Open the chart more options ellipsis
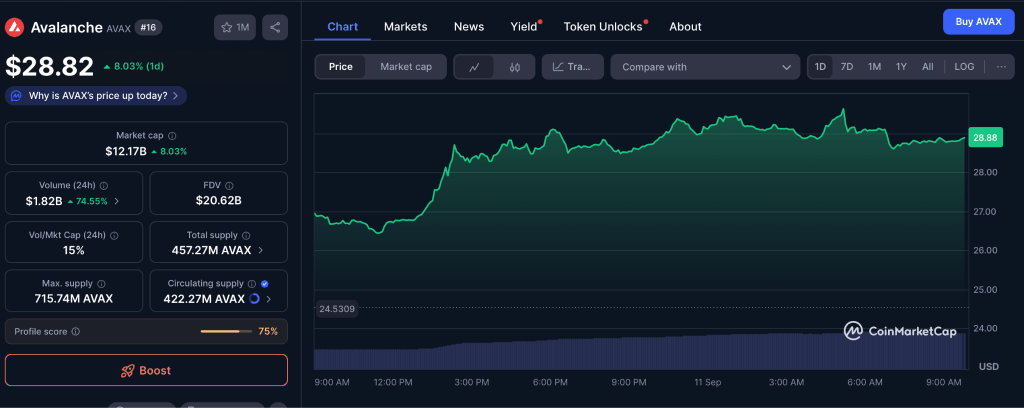Image resolution: width=1024 pixels, height=408 pixels. pyautogui.click(x=1001, y=67)
